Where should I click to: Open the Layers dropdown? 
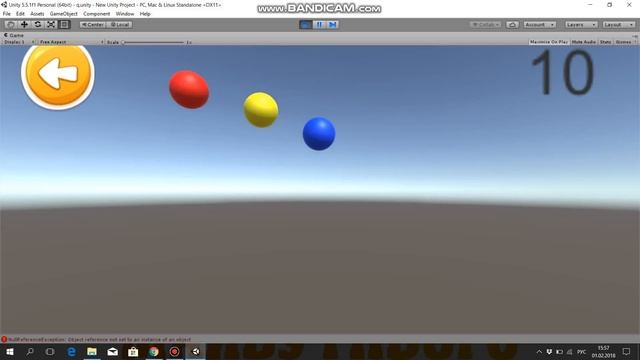[x=581, y=24]
